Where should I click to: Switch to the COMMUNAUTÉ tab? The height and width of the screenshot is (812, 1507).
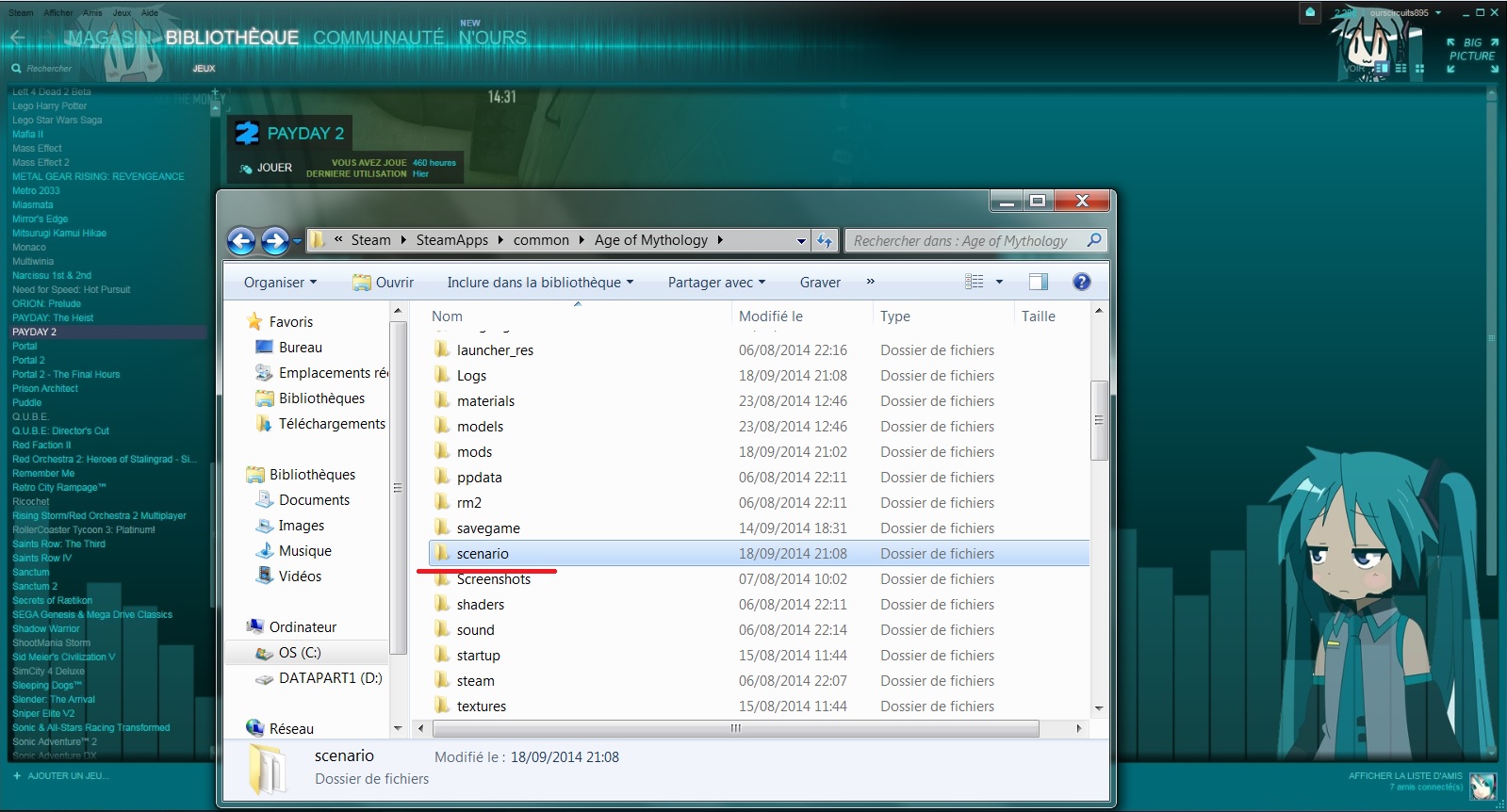point(379,38)
